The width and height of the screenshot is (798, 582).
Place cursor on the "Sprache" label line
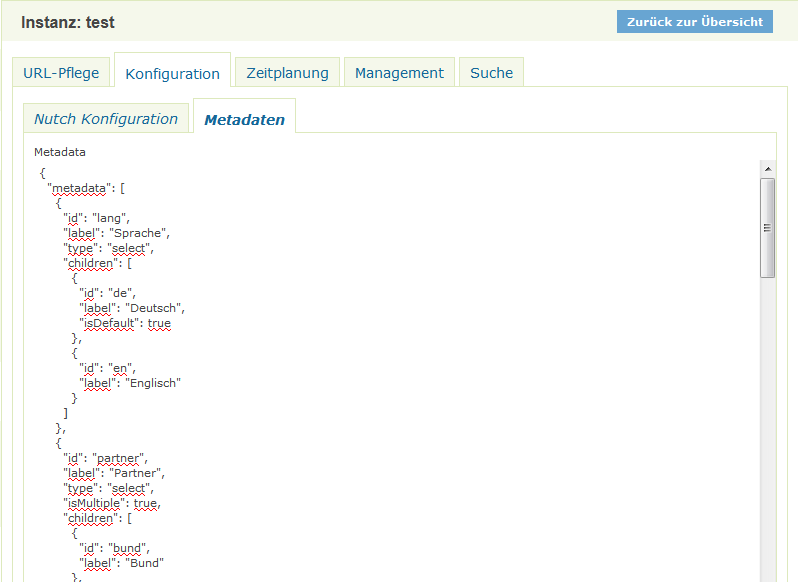tap(116, 233)
